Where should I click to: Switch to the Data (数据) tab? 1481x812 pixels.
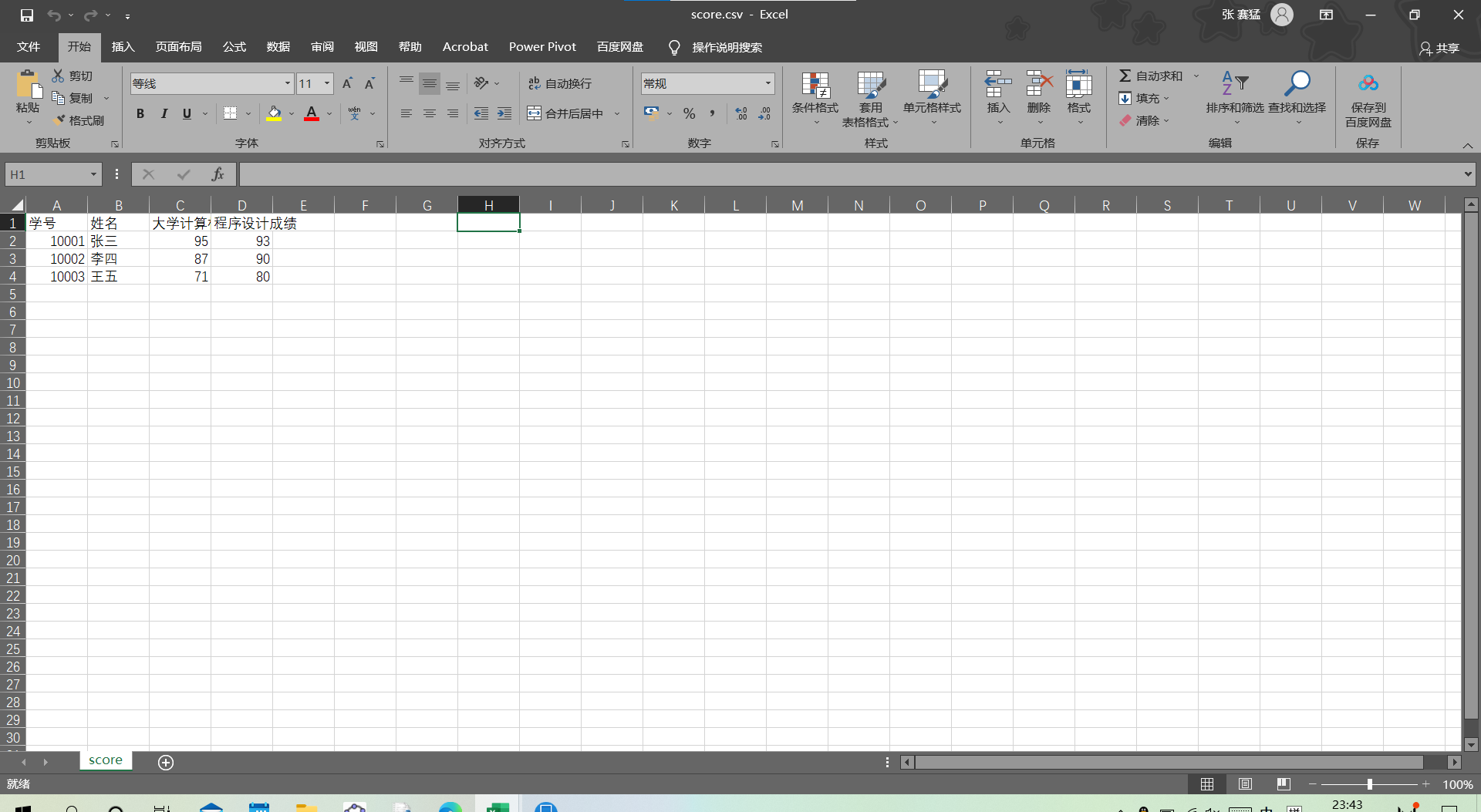coord(278,47)
